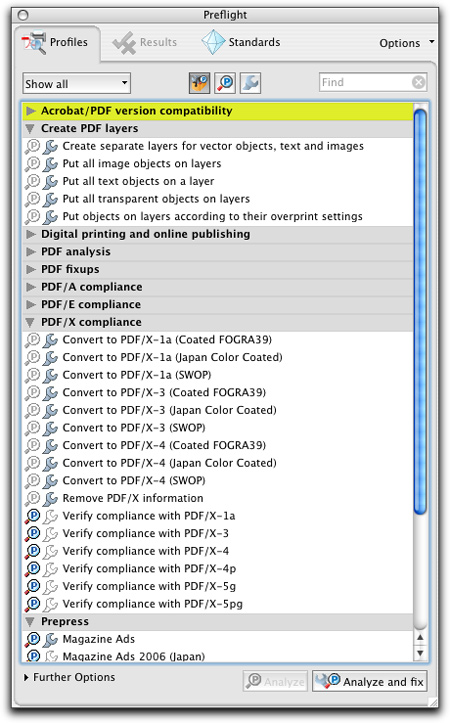Select the single fixups wrench icon
This screenshot has width=450, height=723.
coord(250,83)
